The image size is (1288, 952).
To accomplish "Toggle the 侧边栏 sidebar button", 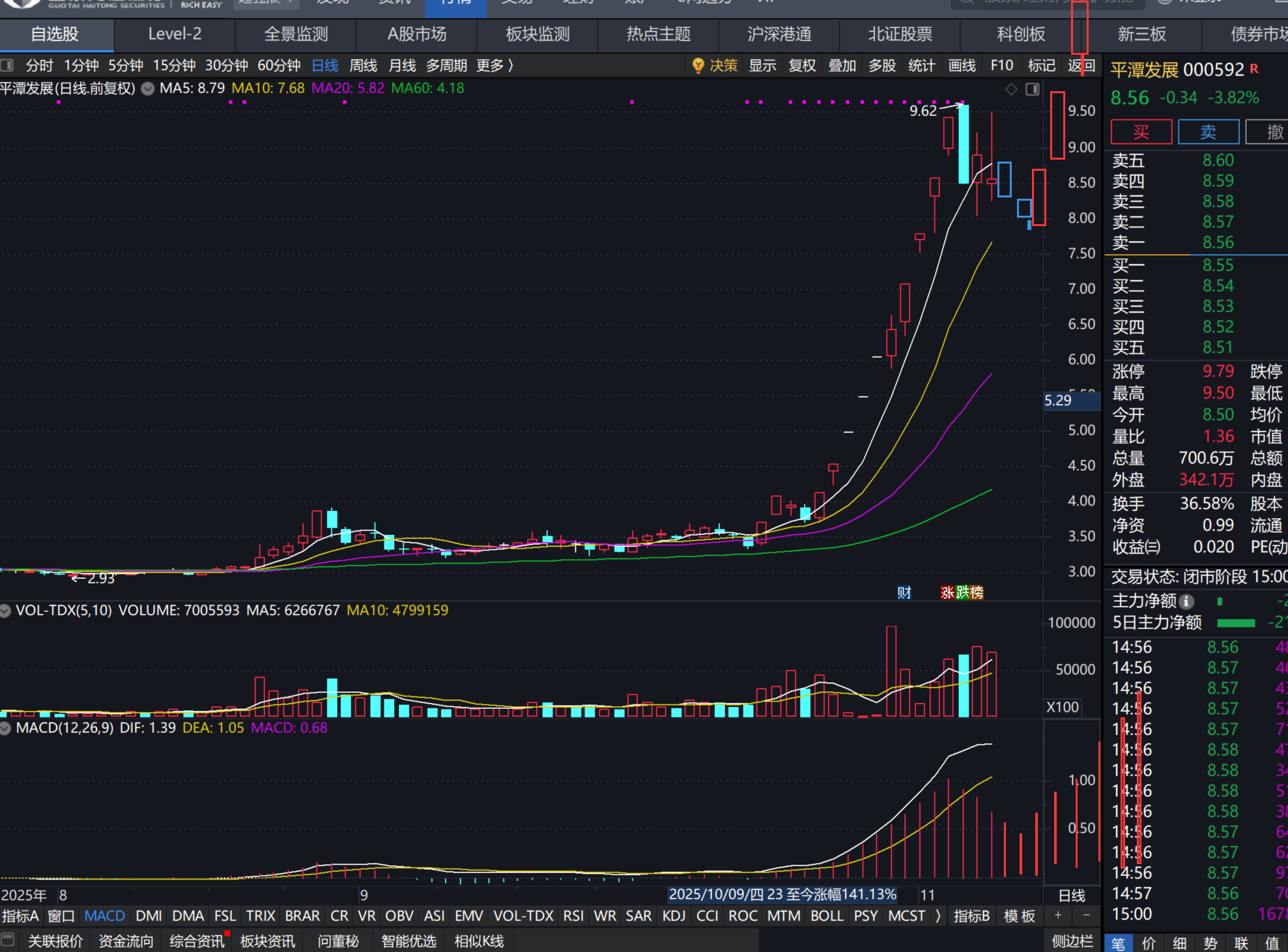I will 1072,941.
